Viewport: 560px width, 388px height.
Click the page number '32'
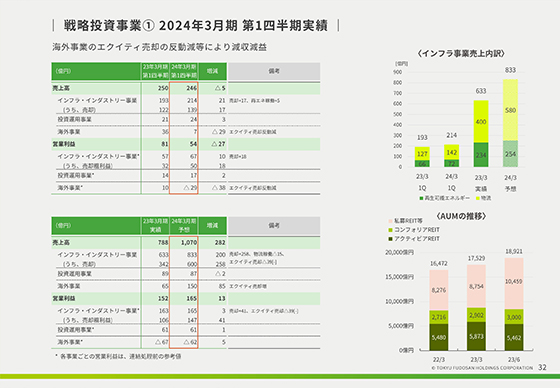click(x=542, y=368)
